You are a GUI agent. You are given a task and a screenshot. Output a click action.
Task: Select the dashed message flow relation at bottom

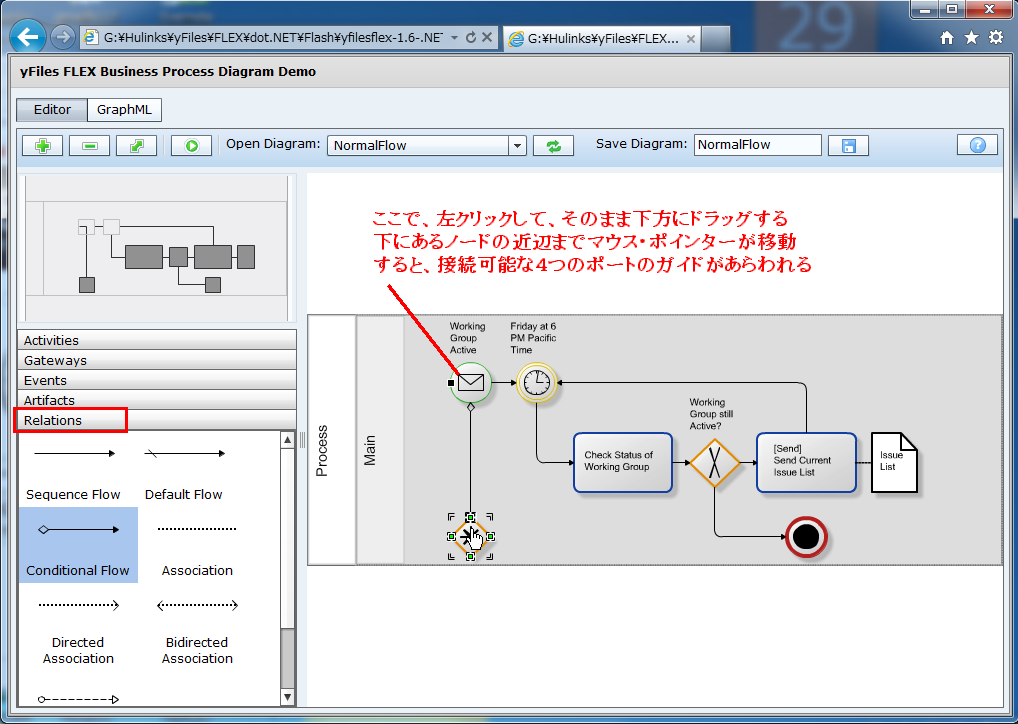(x=79, y=699)
